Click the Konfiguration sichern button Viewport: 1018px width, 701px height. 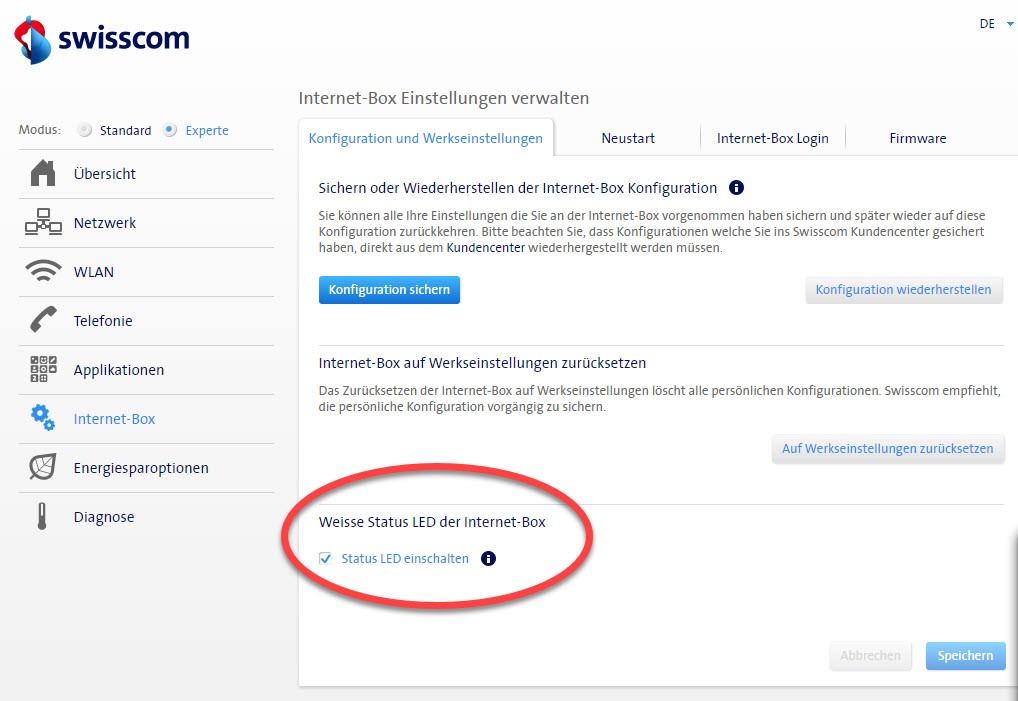(x=389, y=290)
